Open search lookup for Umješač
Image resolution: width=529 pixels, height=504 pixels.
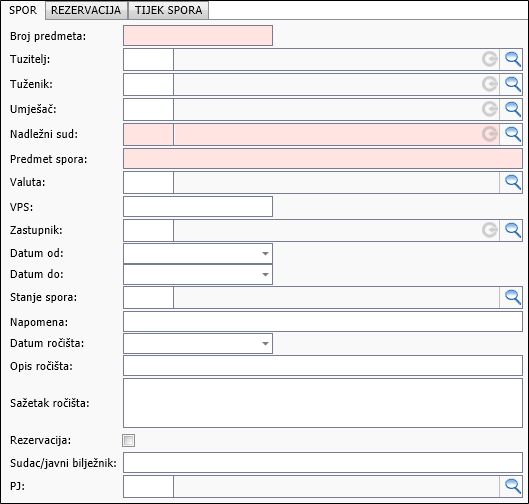[512, 109]
